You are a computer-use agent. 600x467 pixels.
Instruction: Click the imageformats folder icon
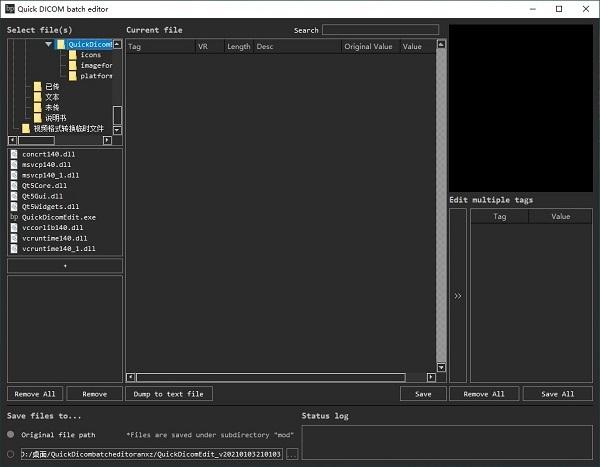73,66
